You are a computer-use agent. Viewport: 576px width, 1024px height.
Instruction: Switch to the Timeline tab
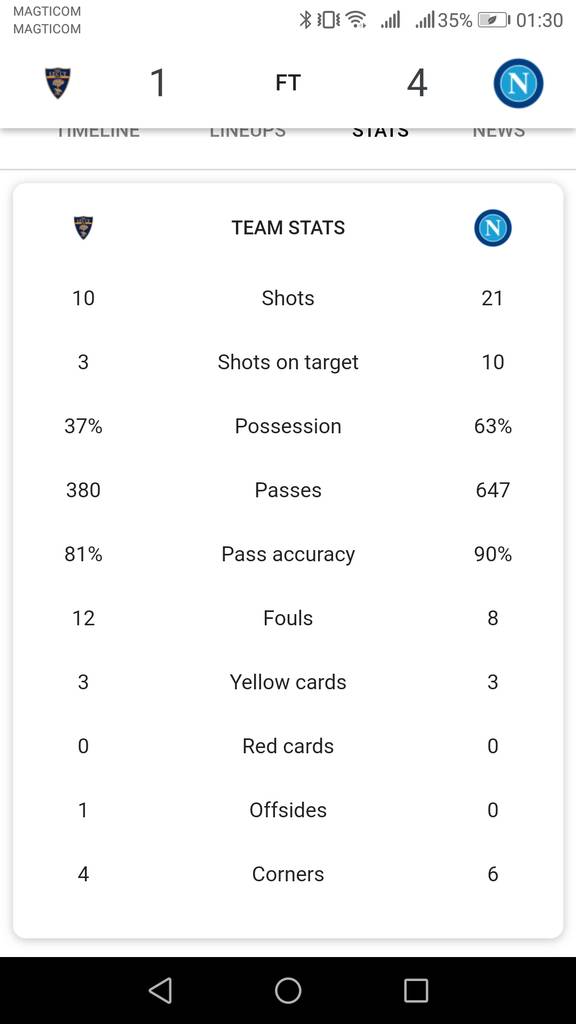[98, 133]
